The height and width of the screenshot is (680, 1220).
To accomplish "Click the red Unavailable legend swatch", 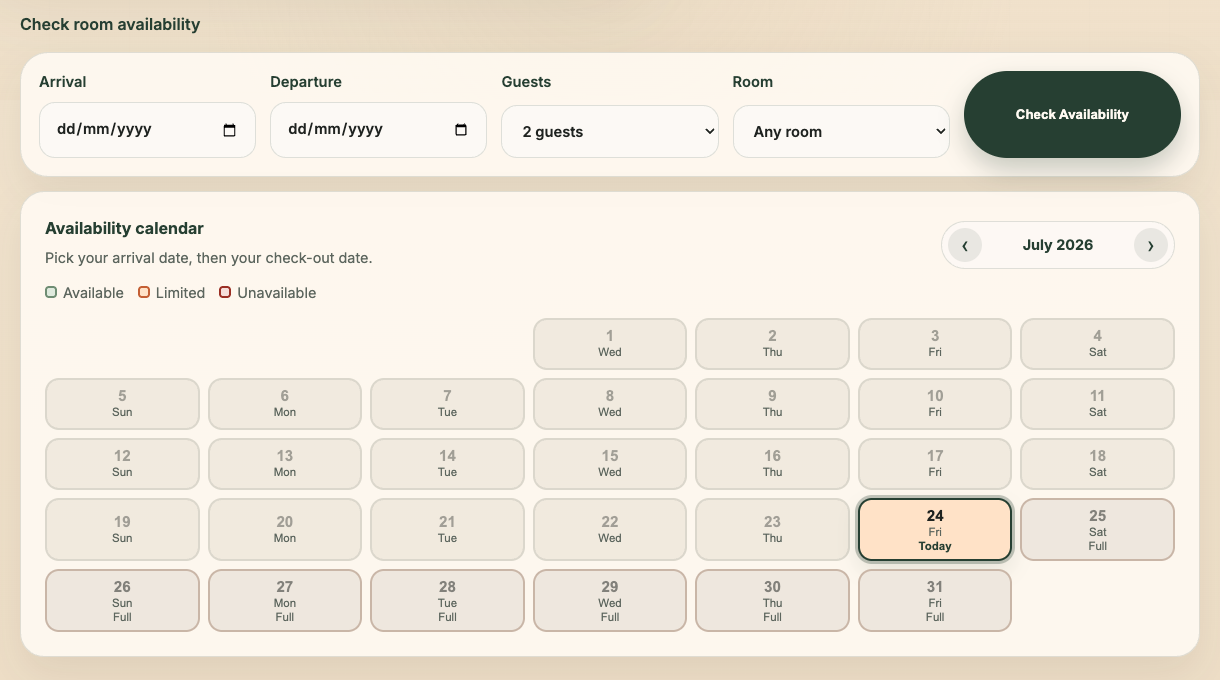I will tap(225, 293).
